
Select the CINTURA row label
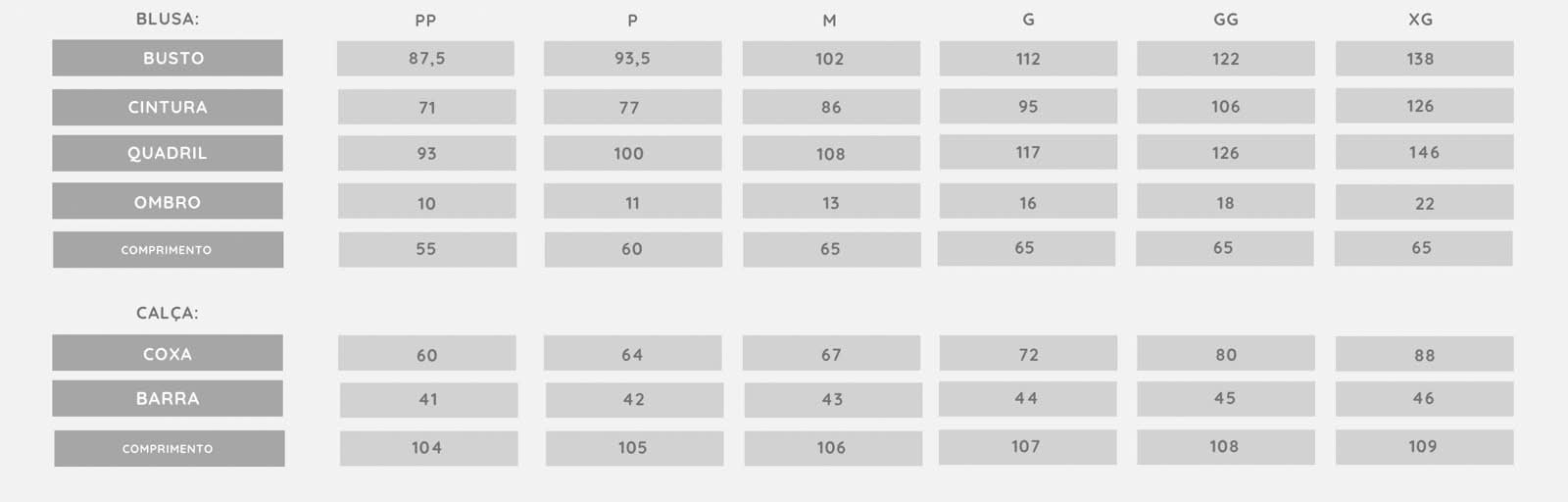168,107
